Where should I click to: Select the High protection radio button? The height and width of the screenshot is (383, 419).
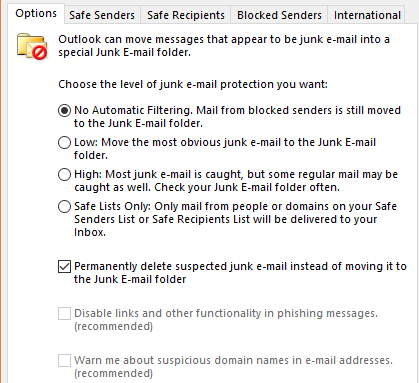pos(64,174)
